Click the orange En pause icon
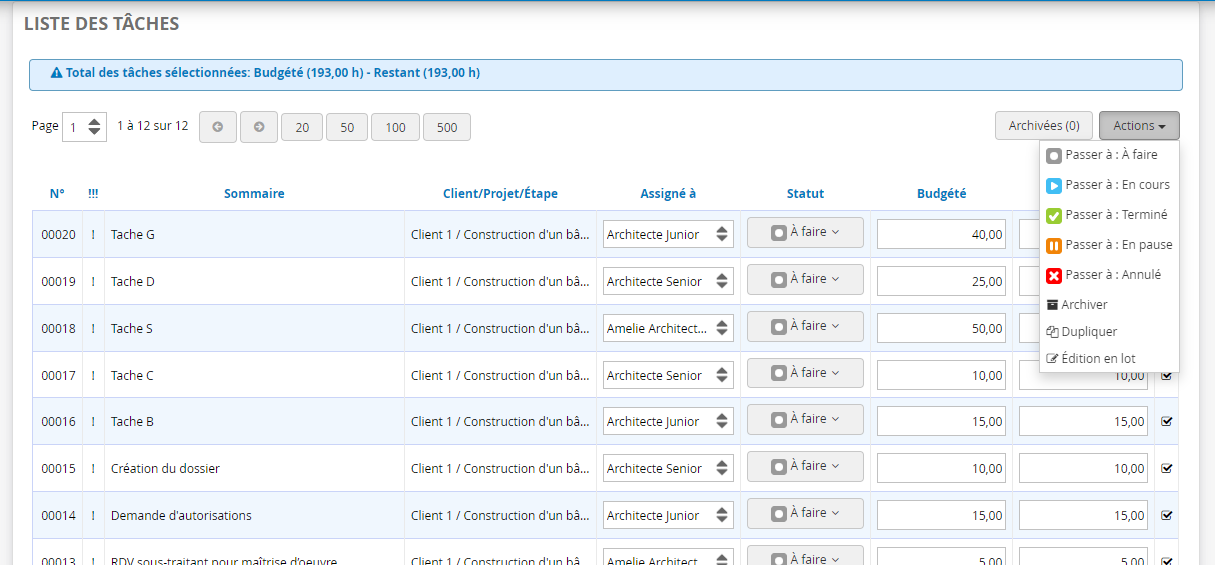This screenshot has width=1215, height=565. click(1054, 246)
